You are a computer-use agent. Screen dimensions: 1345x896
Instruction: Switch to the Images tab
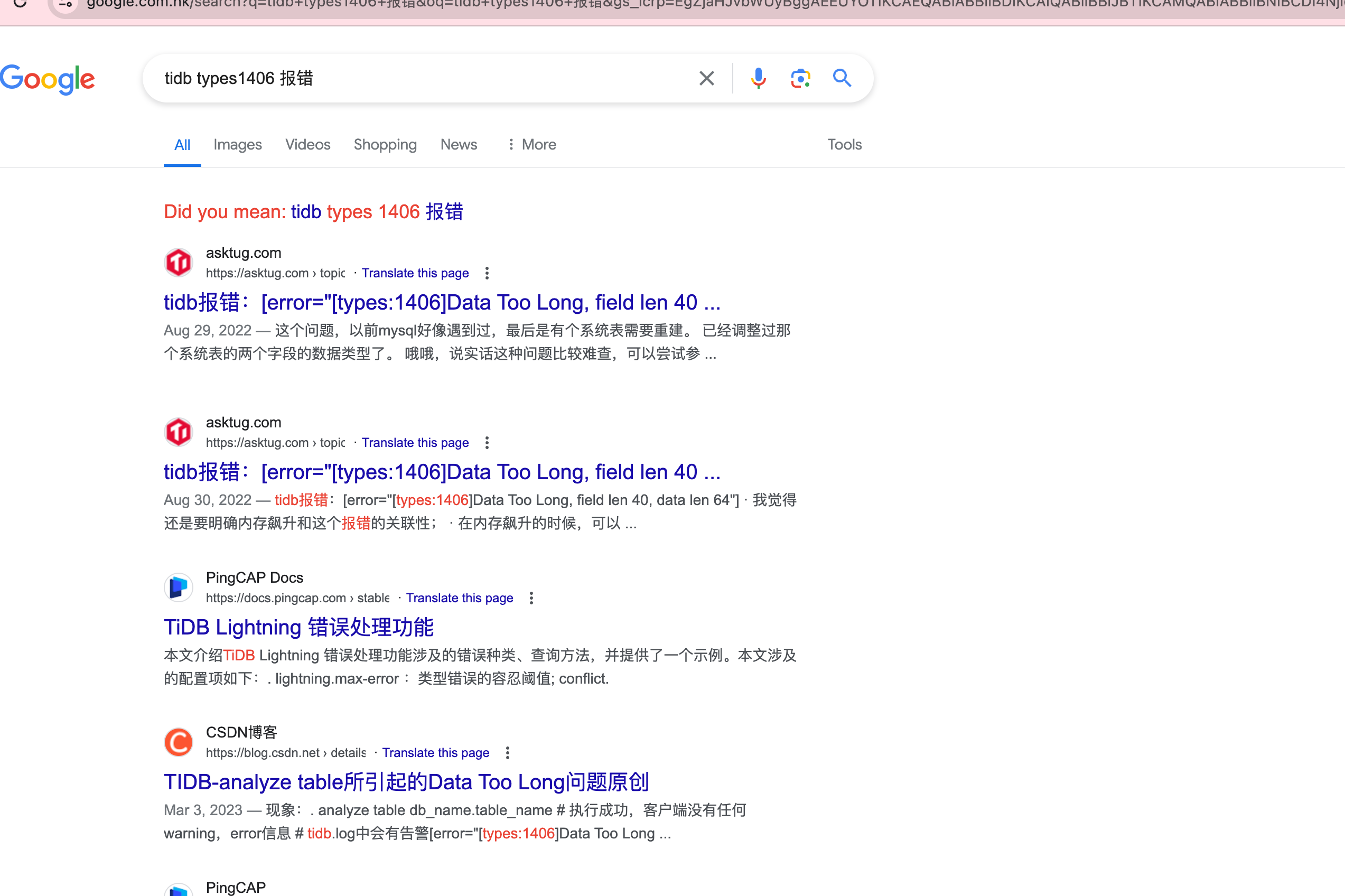click(238, 145)
